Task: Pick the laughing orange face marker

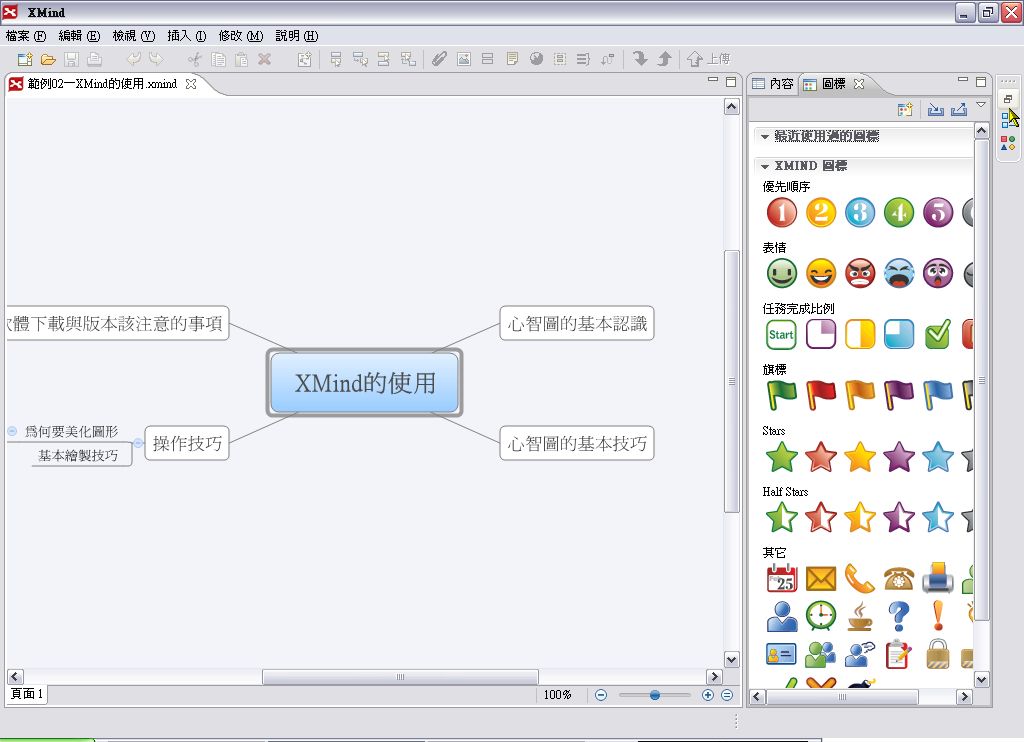Action: click(821, 273)
